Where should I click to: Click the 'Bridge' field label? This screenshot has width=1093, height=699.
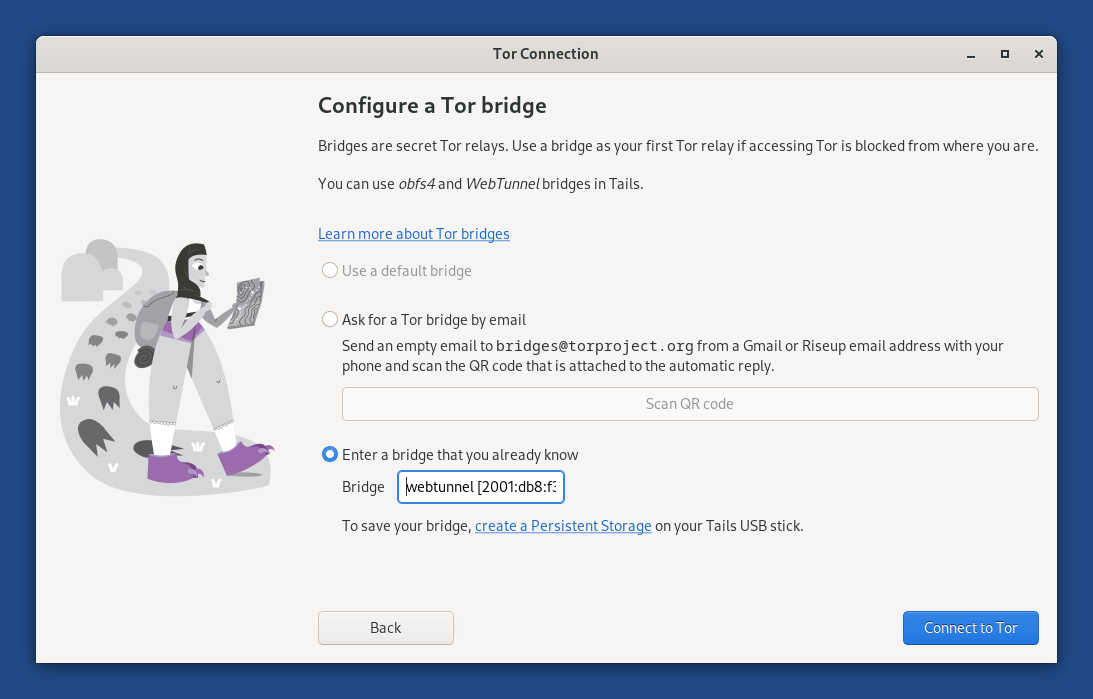[x=363, y=487]
